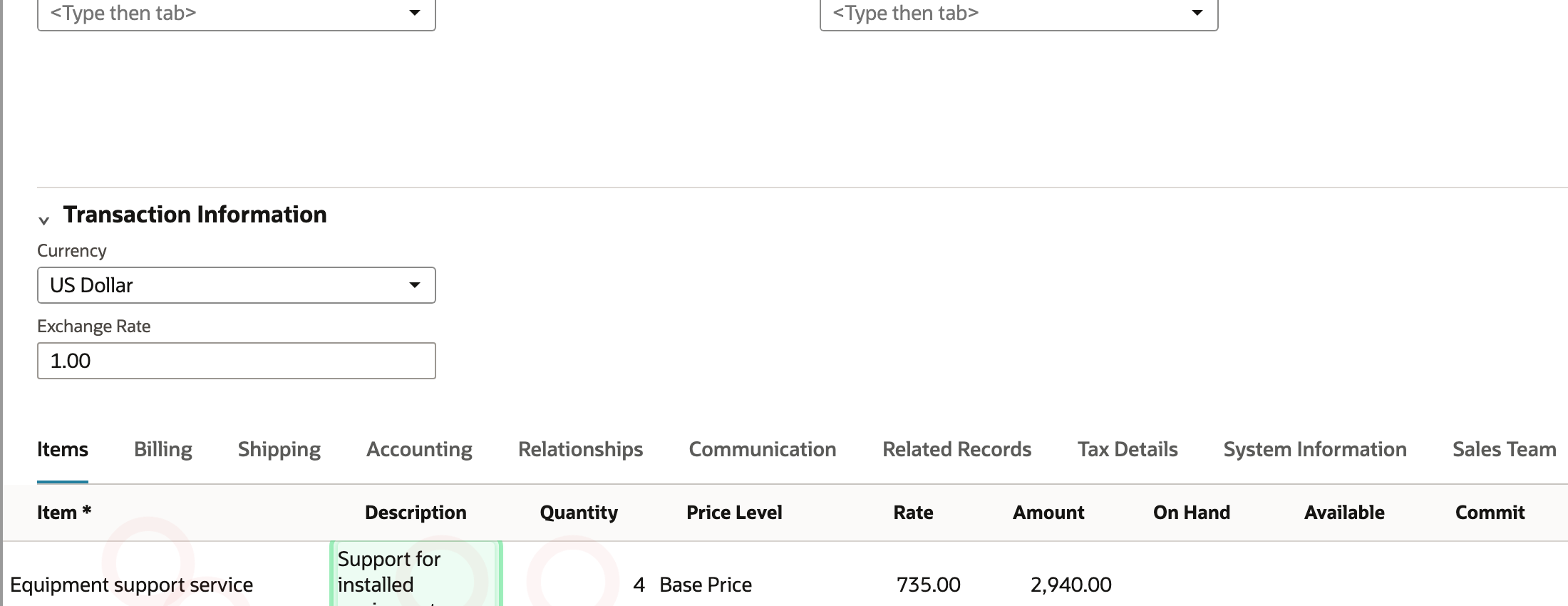
Task: Switch to the Billing tab
Action: [x=163, y=449]
